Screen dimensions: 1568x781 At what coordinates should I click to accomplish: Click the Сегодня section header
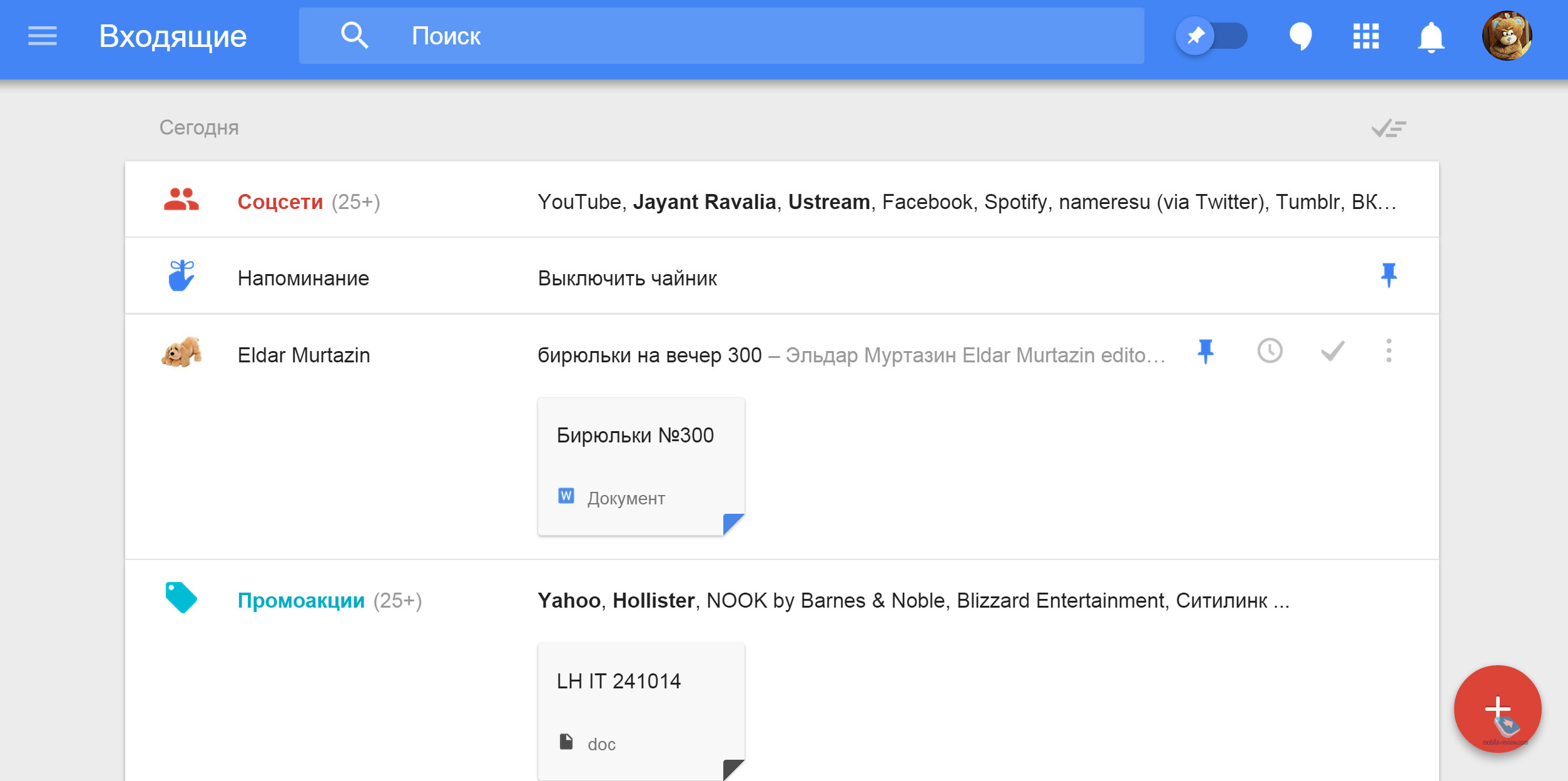(199, 128)
